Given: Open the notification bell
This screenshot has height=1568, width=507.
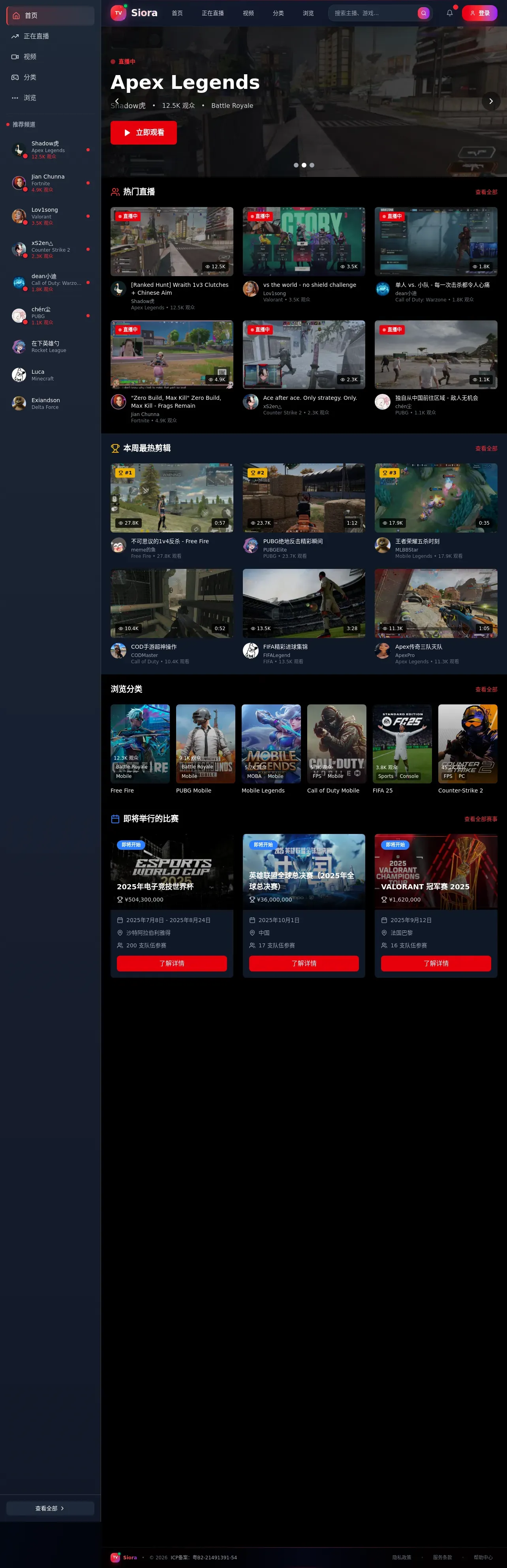Looking at the screenshot, I should pyautogui.click(x=450, y=13).
